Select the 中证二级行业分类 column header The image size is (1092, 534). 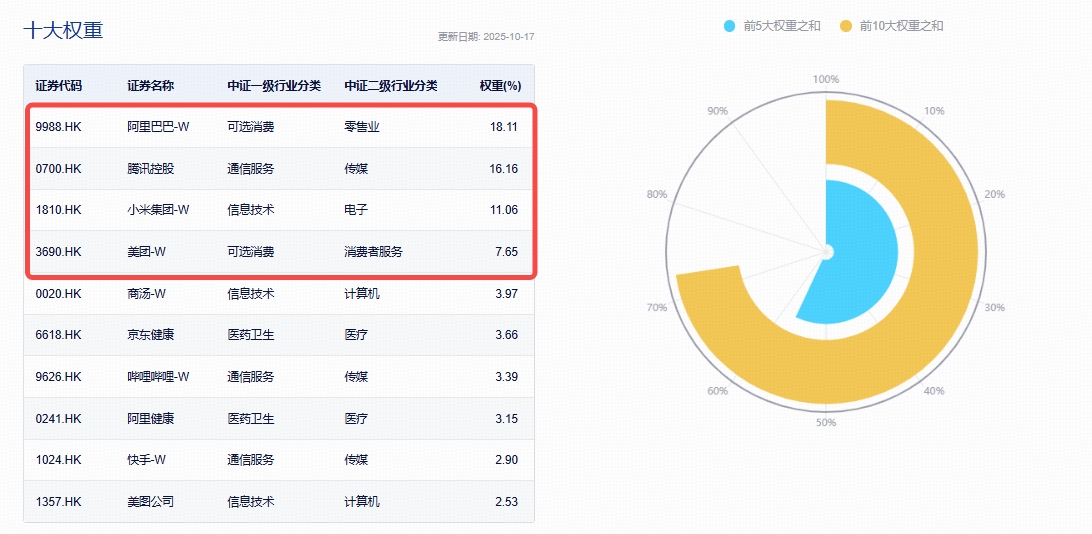coord(391,86)
